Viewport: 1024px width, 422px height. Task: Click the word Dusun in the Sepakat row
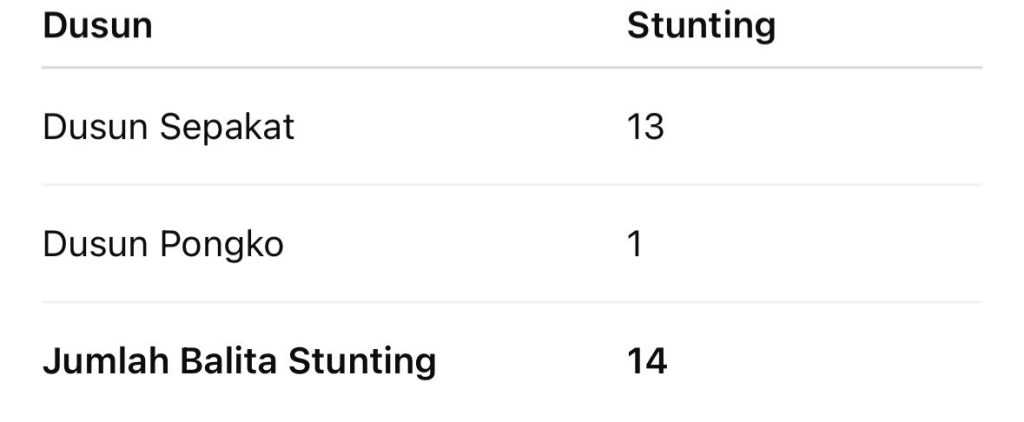pyautogui.click(x=95, y=127)
